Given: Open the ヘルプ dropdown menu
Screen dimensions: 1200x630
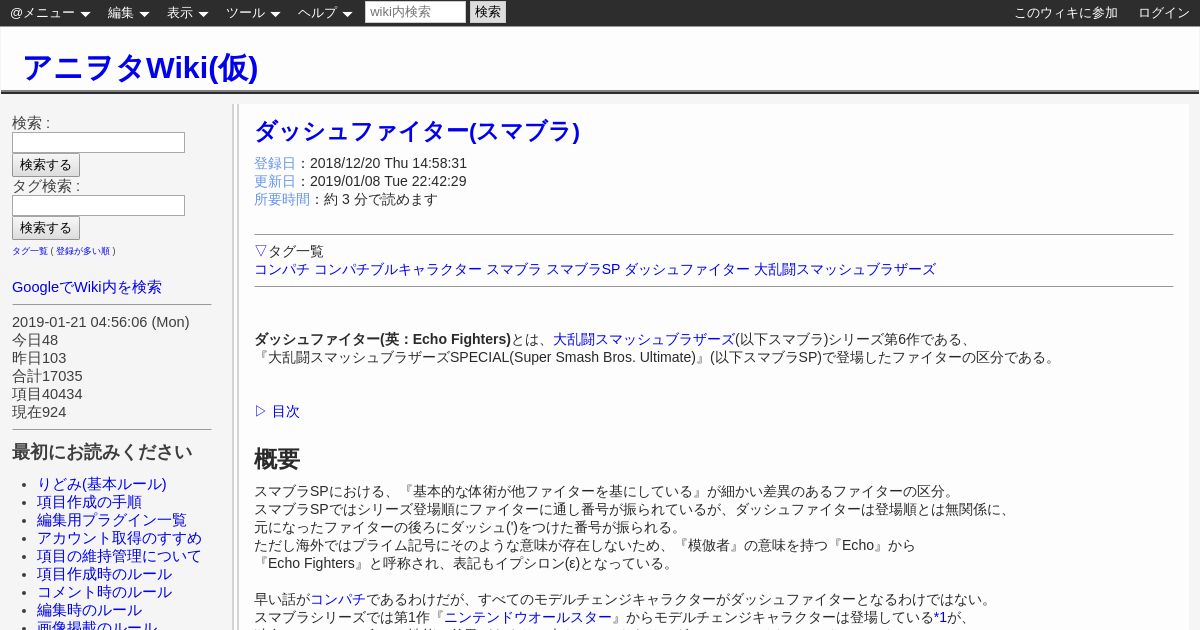Looking at the screenshot, I should click(x=325, y=13).
